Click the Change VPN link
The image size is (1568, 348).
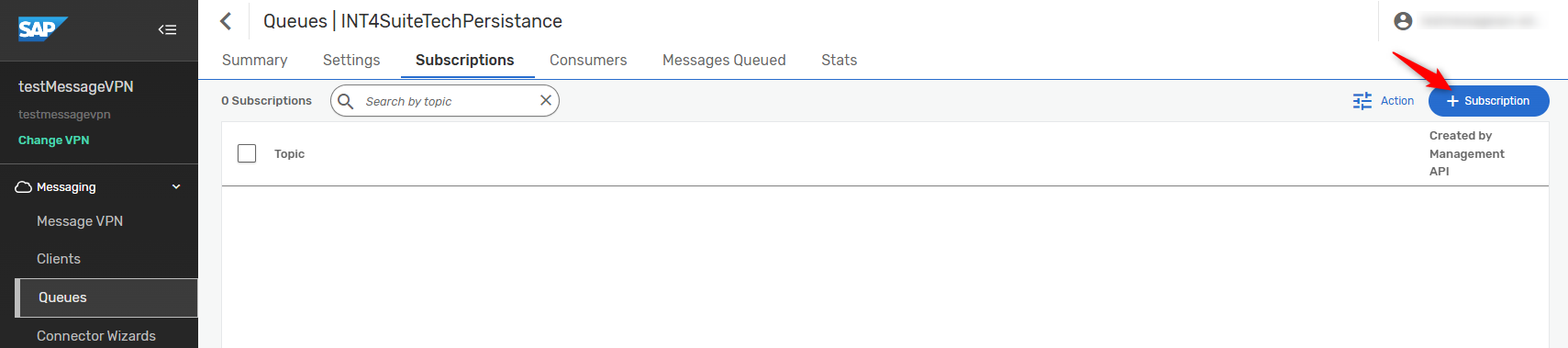[x=54, y=140]
